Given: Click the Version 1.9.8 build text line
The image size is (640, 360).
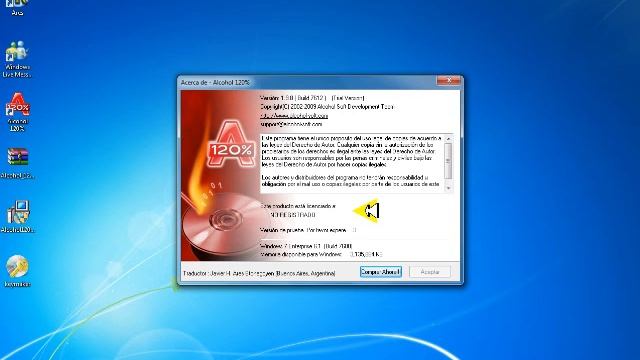Looking at the screenshot, I should [312, 98].
